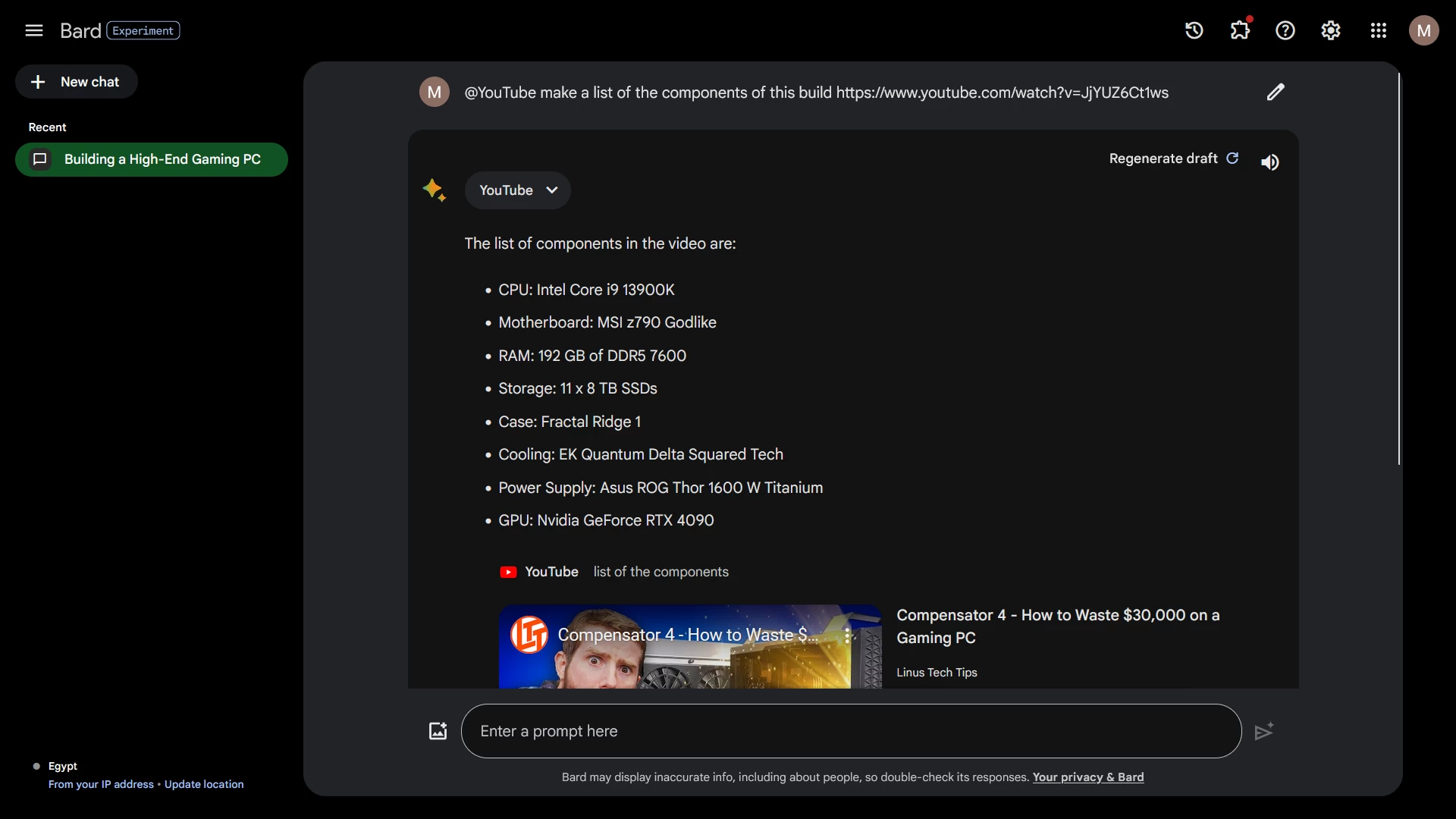1456x819 pixels.
Task: Open the Google apps grid
Action: 1379,30
